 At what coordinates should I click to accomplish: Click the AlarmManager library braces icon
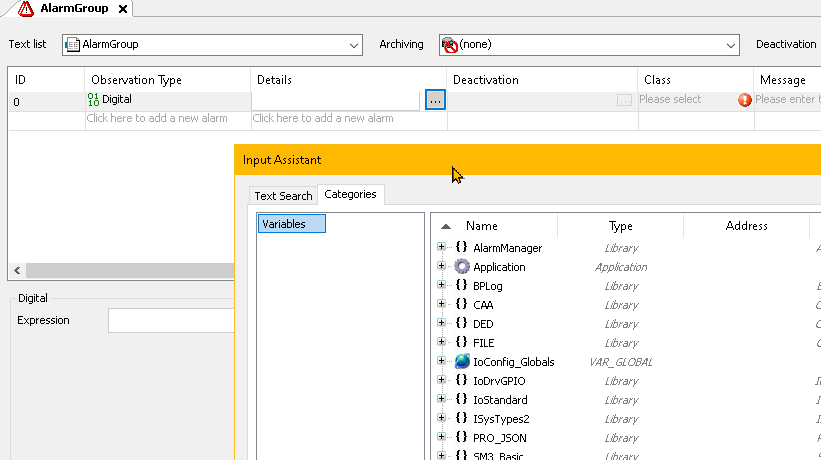click(x=461, y=247)
